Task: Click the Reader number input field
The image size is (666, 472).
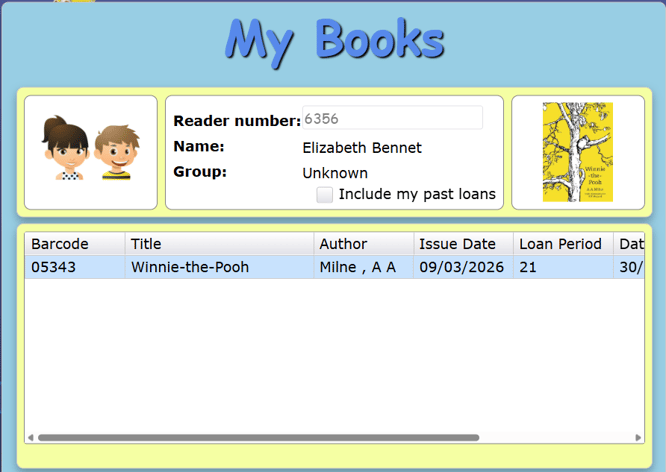Action: pos(392,119)
